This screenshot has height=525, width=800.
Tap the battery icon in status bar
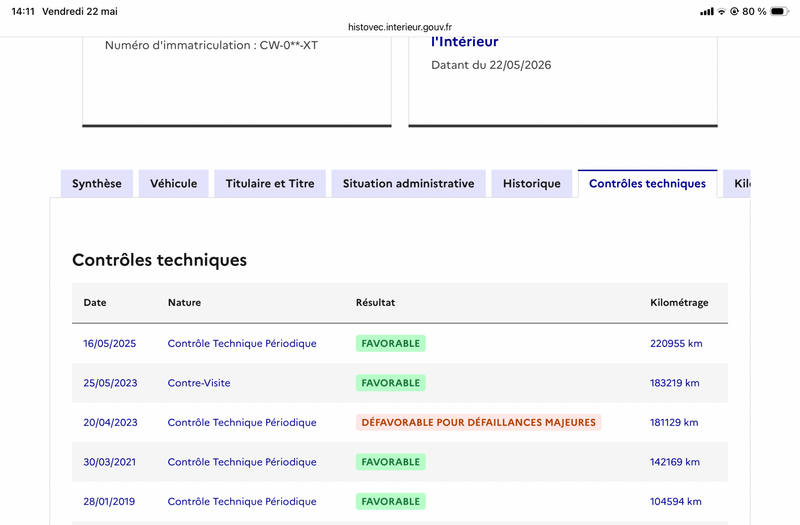coord(780,11)
